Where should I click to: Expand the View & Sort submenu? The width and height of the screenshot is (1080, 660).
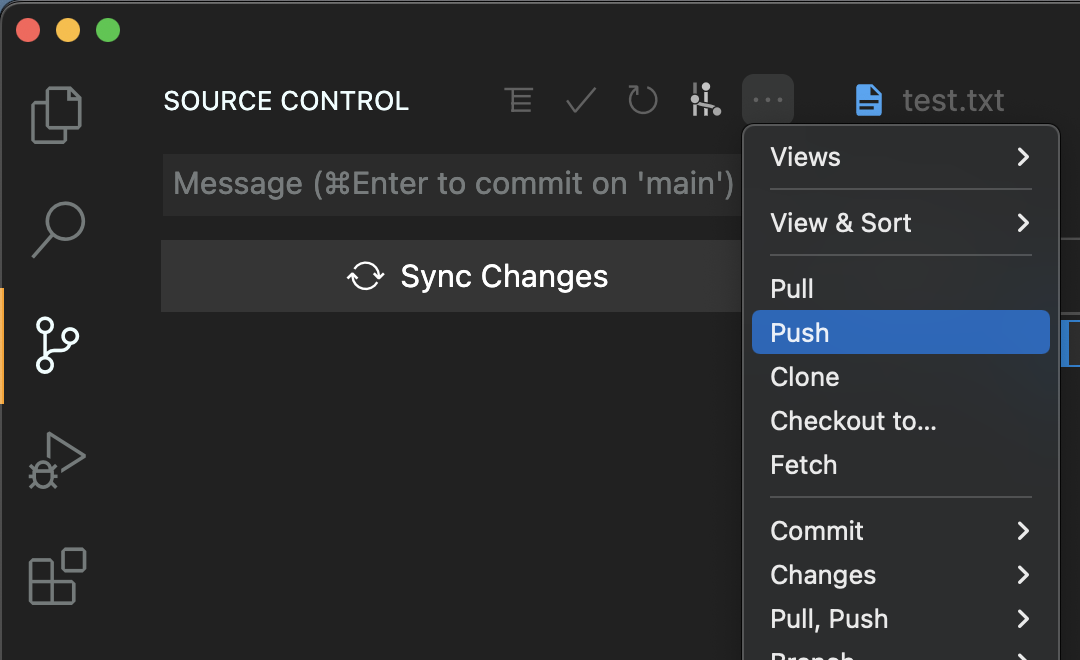[900, 223]
